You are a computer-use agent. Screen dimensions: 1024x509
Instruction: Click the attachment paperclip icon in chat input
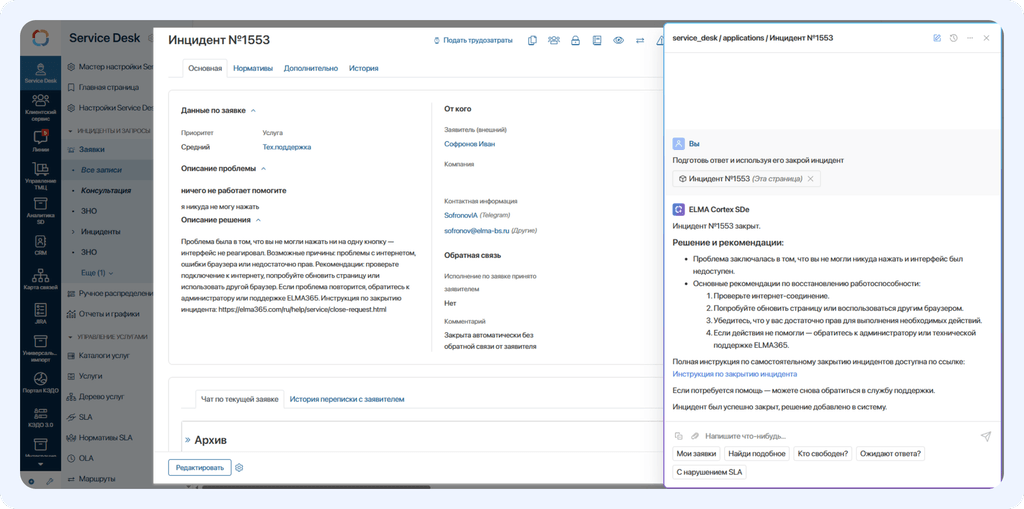tap(695, 436)
